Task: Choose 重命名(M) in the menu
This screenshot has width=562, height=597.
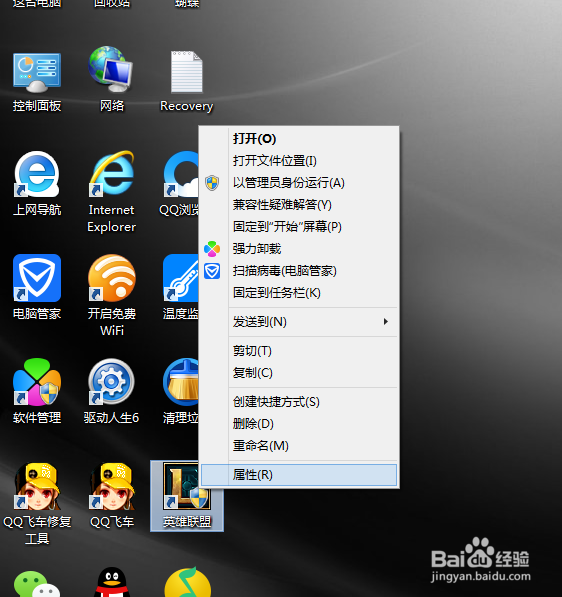Action: [x=299, y=446]
